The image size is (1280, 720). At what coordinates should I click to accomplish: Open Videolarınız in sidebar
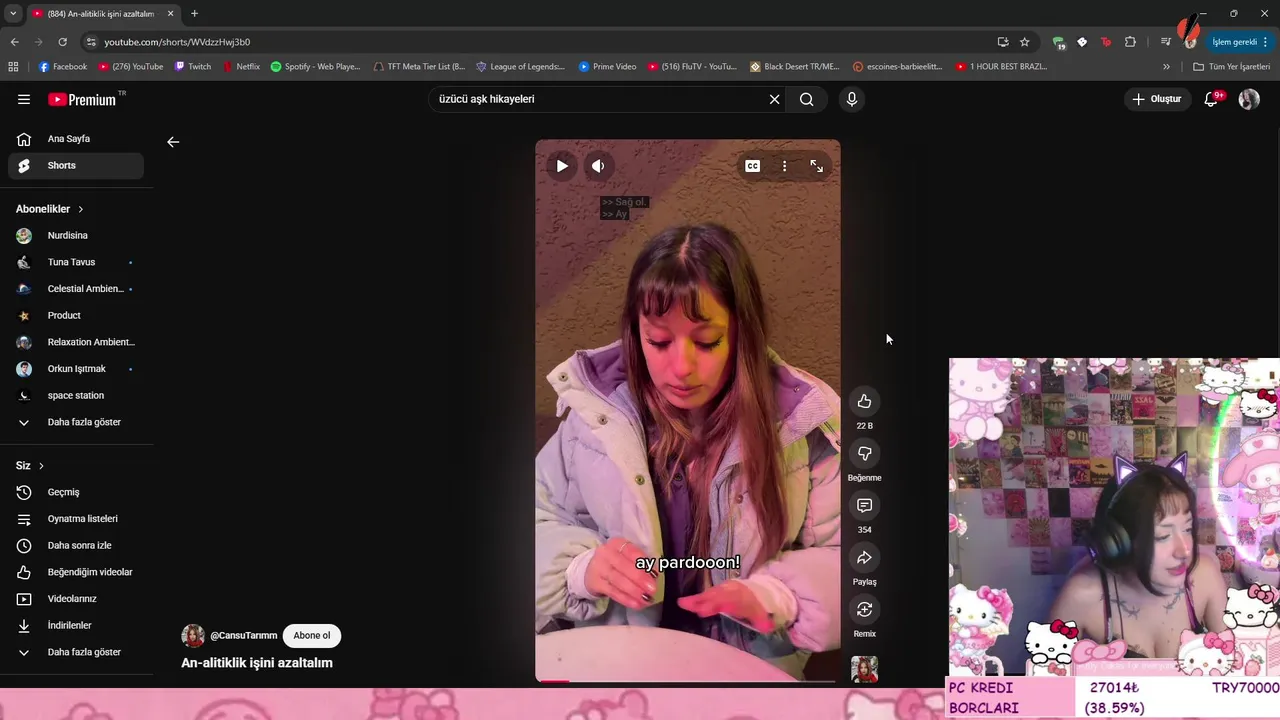tap(76, 599)
